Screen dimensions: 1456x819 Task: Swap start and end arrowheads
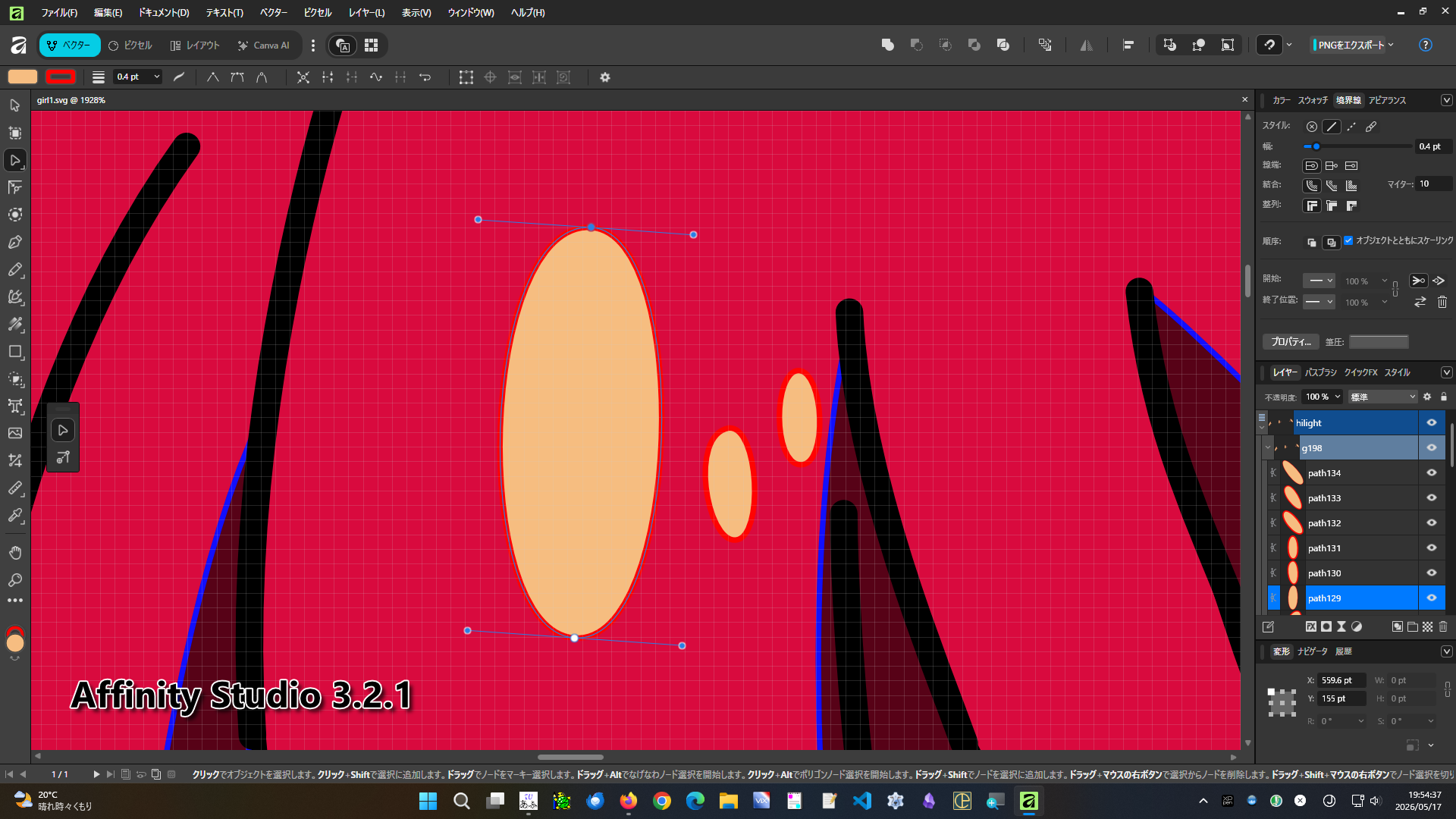coord(1420,302)
